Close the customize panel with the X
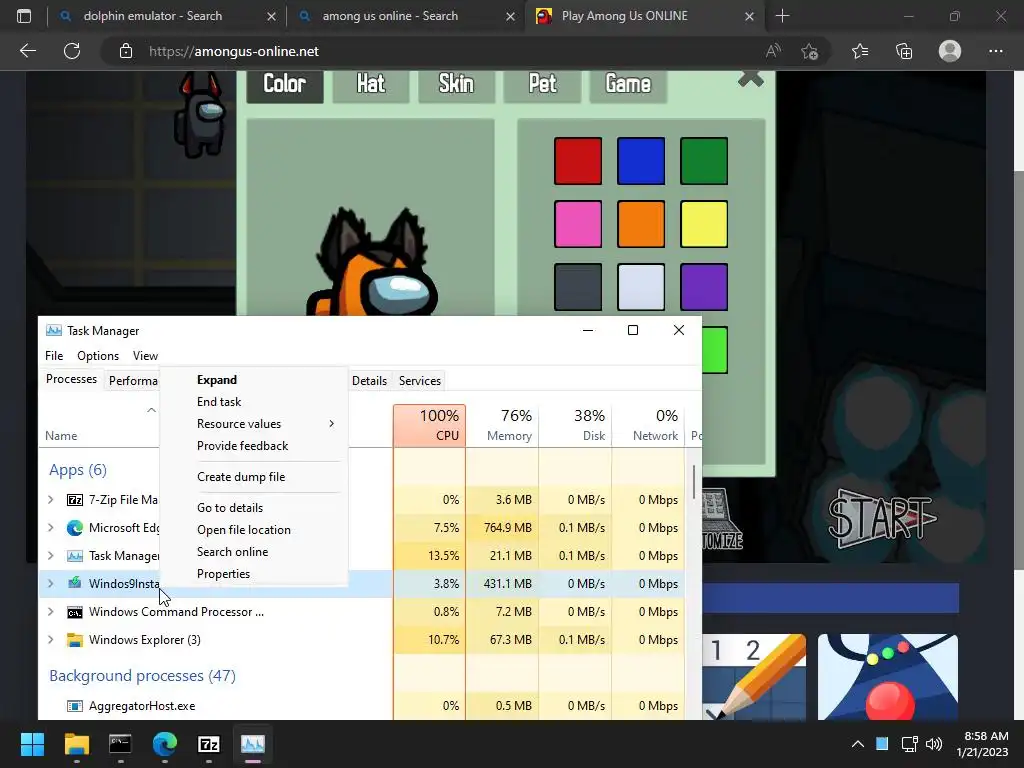 (x=750, y=80)
